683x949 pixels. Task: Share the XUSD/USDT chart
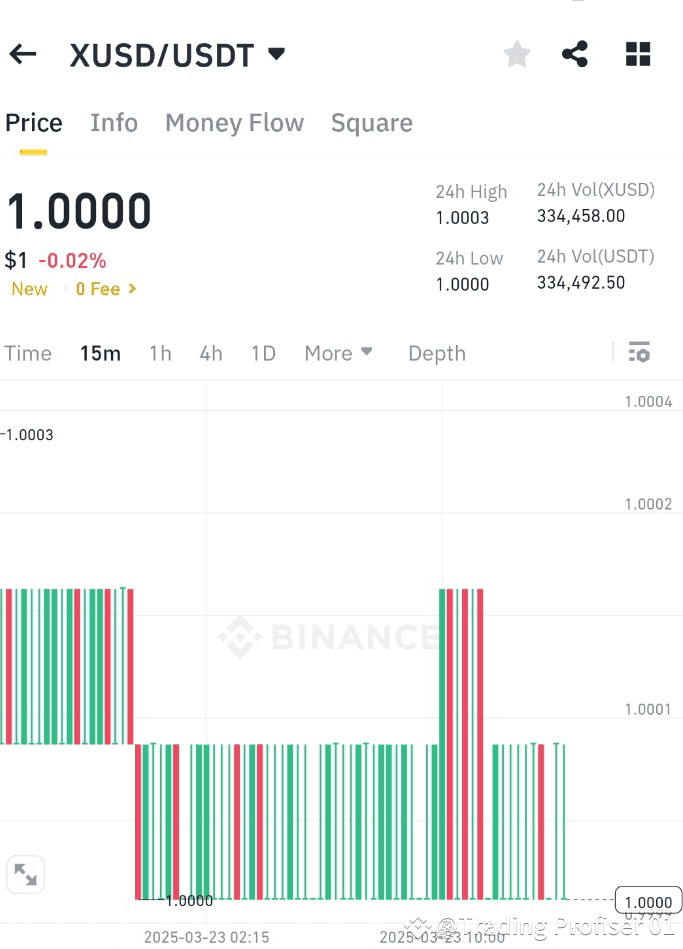point(575,54)
